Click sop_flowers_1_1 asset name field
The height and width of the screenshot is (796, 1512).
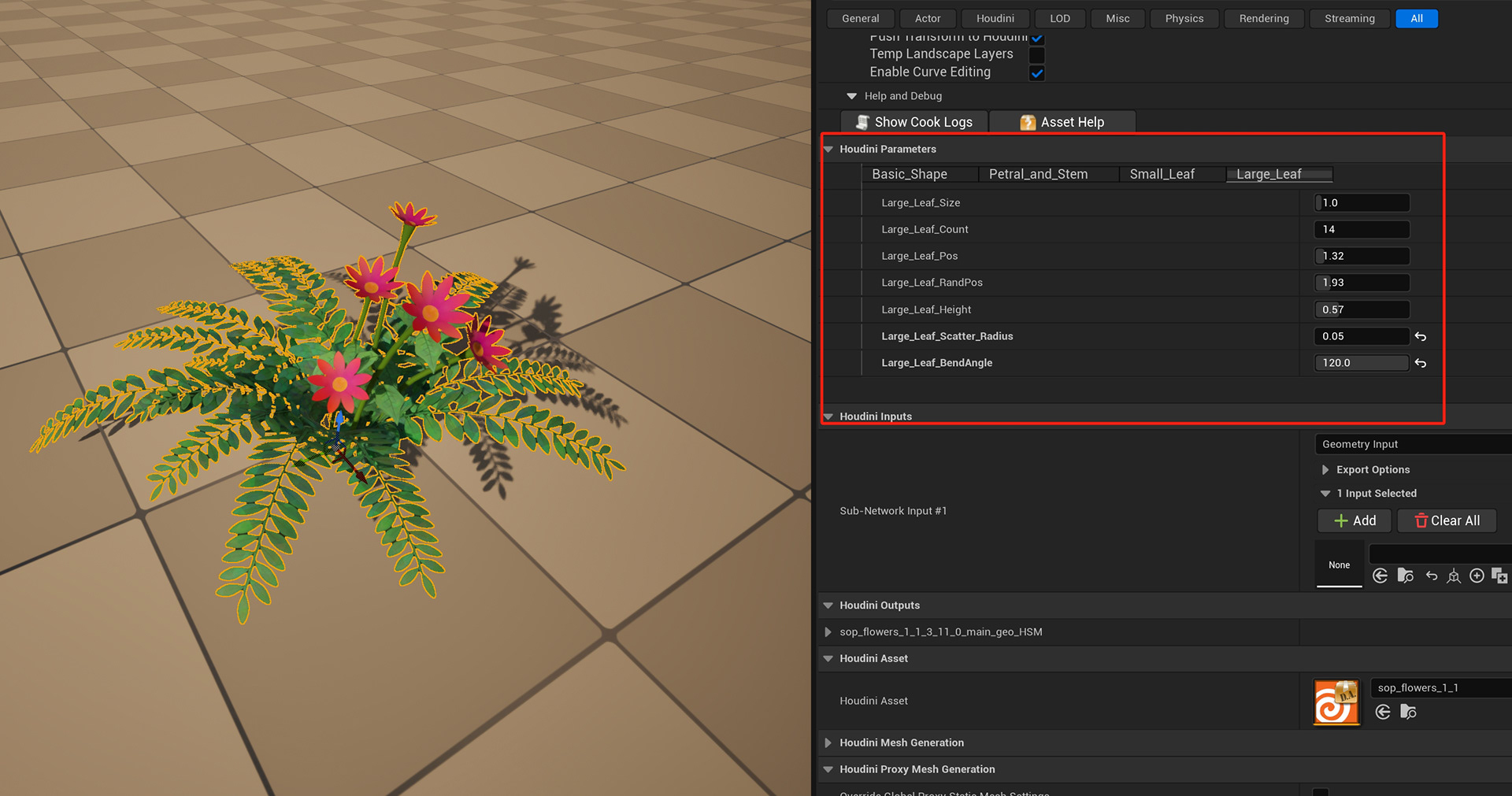click(x=1441, y=688)
